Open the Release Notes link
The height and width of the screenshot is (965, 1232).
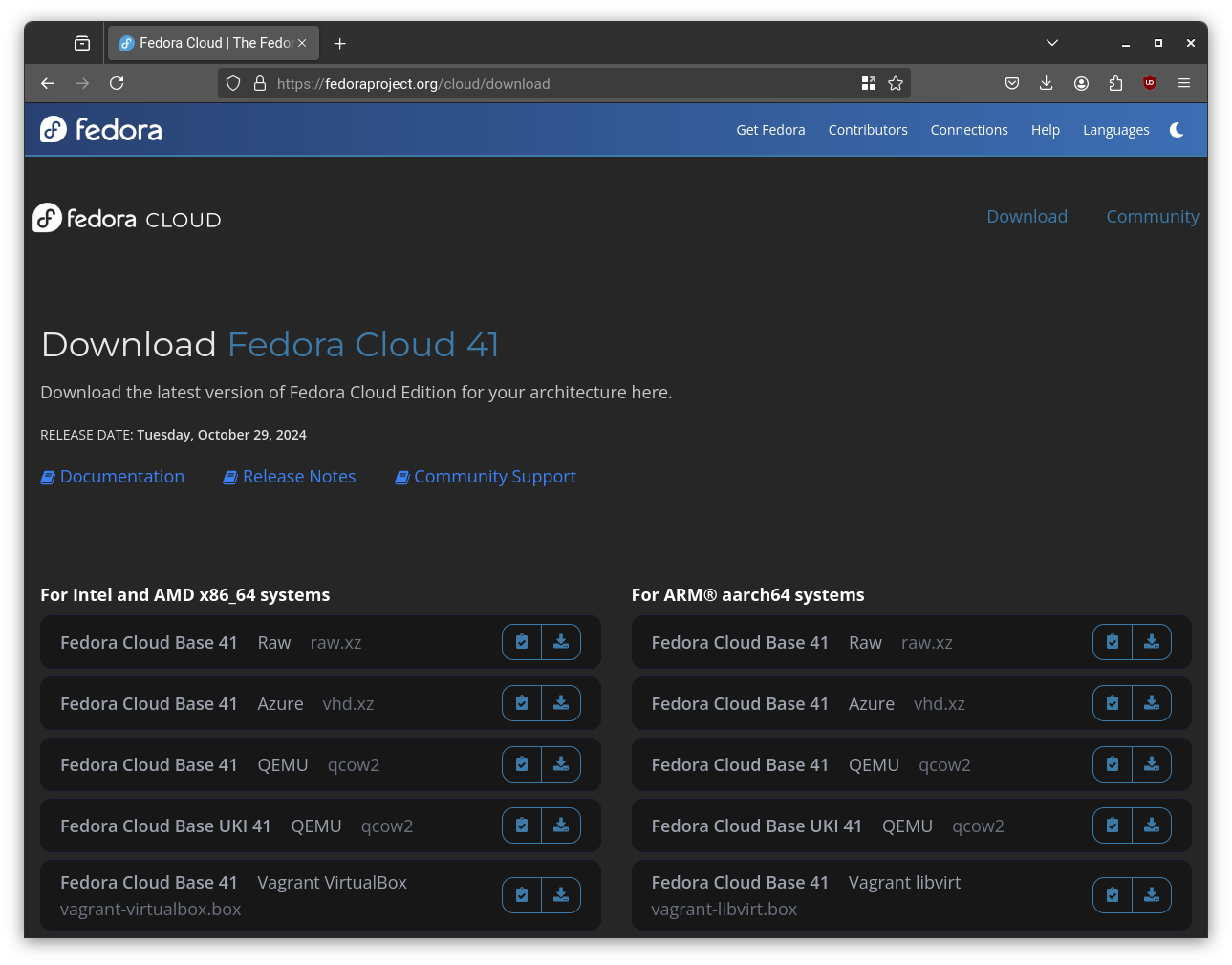[298, 476]
